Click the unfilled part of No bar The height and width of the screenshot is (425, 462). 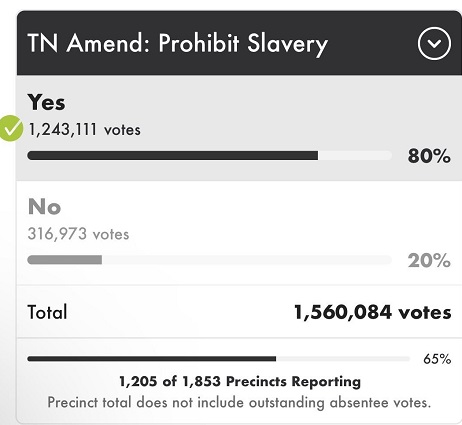[247, 260]
